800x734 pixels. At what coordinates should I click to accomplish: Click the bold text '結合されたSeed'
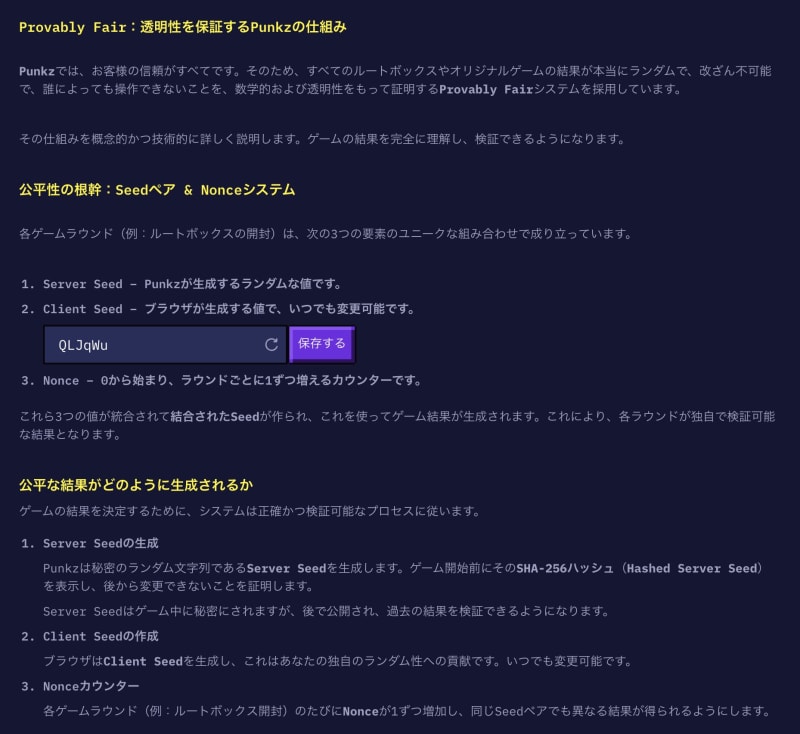[x=215, y=417]
